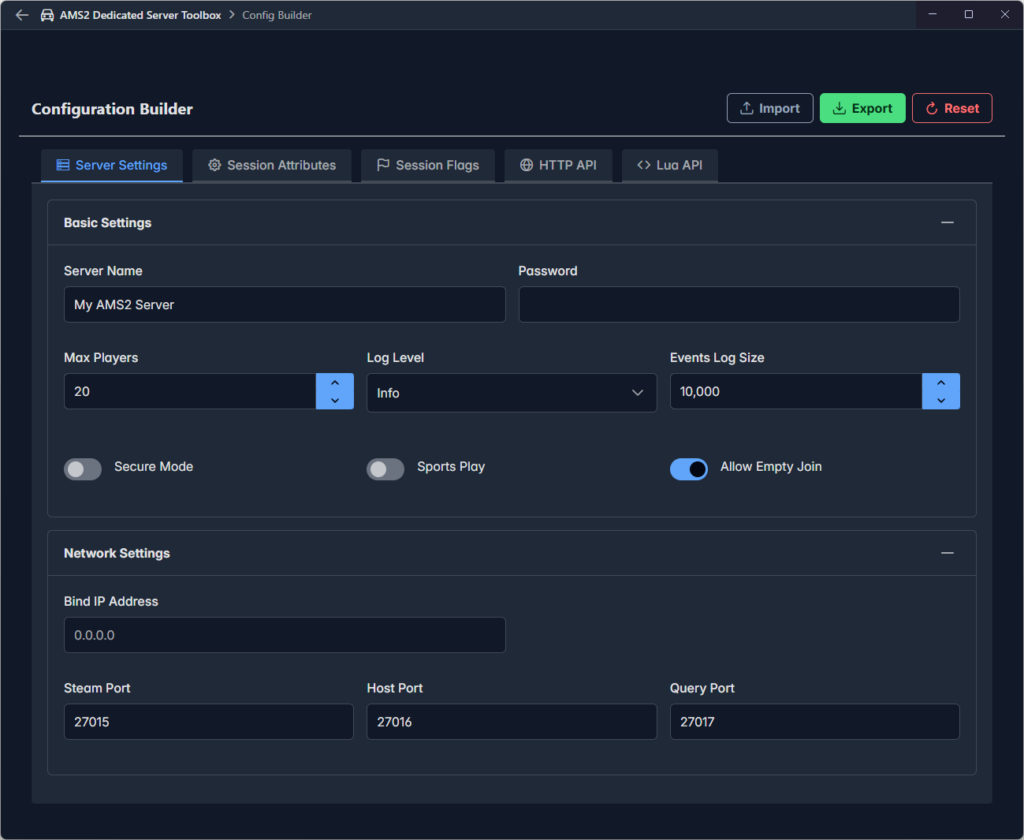
Task: Increase Max Players with up arrow
Action: click(335, 383)
